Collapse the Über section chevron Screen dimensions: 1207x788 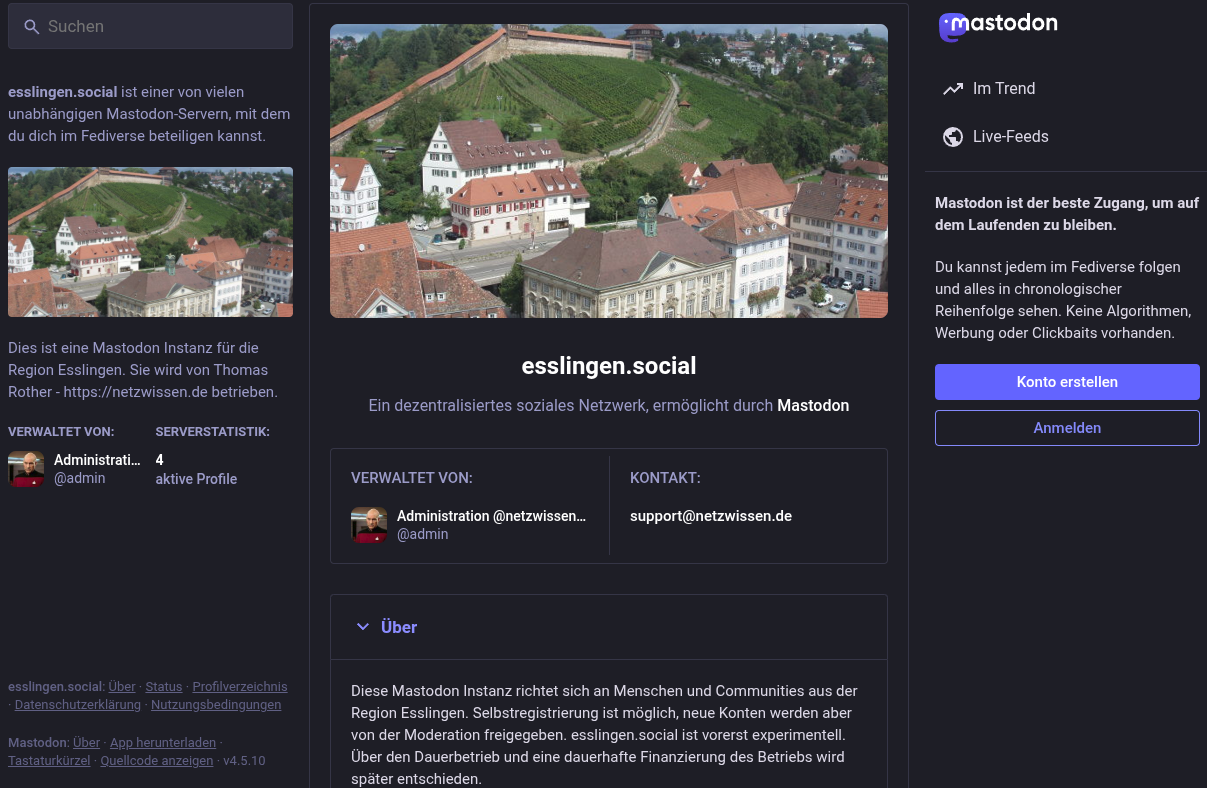363,627
